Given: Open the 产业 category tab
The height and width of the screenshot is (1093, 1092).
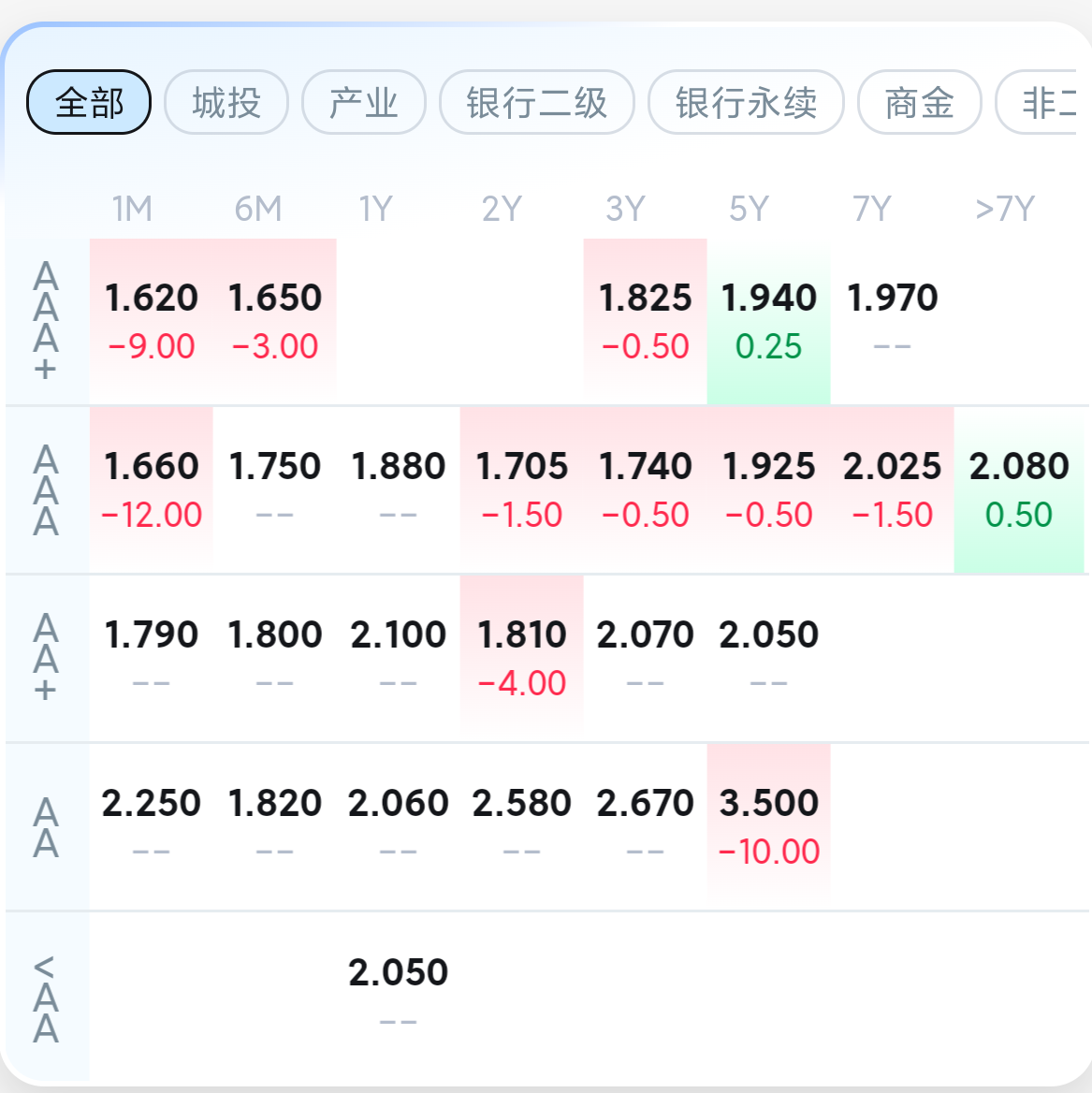Looking at the screenshot, I should tap(364, 102).
